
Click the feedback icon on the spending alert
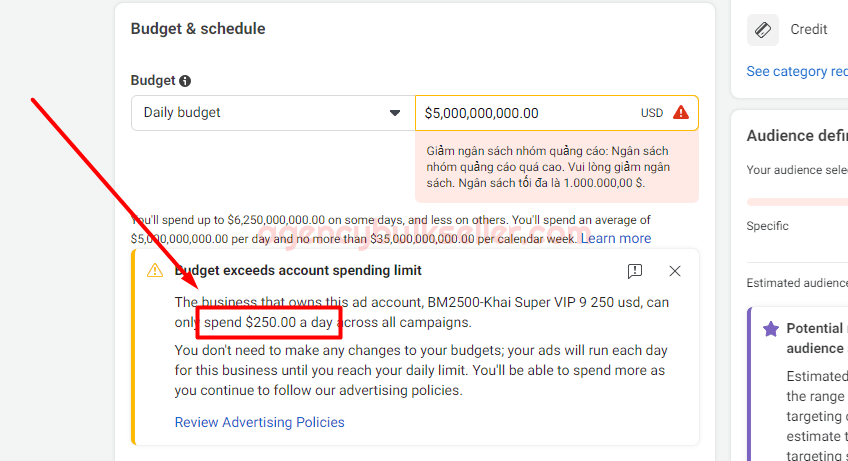635,271
